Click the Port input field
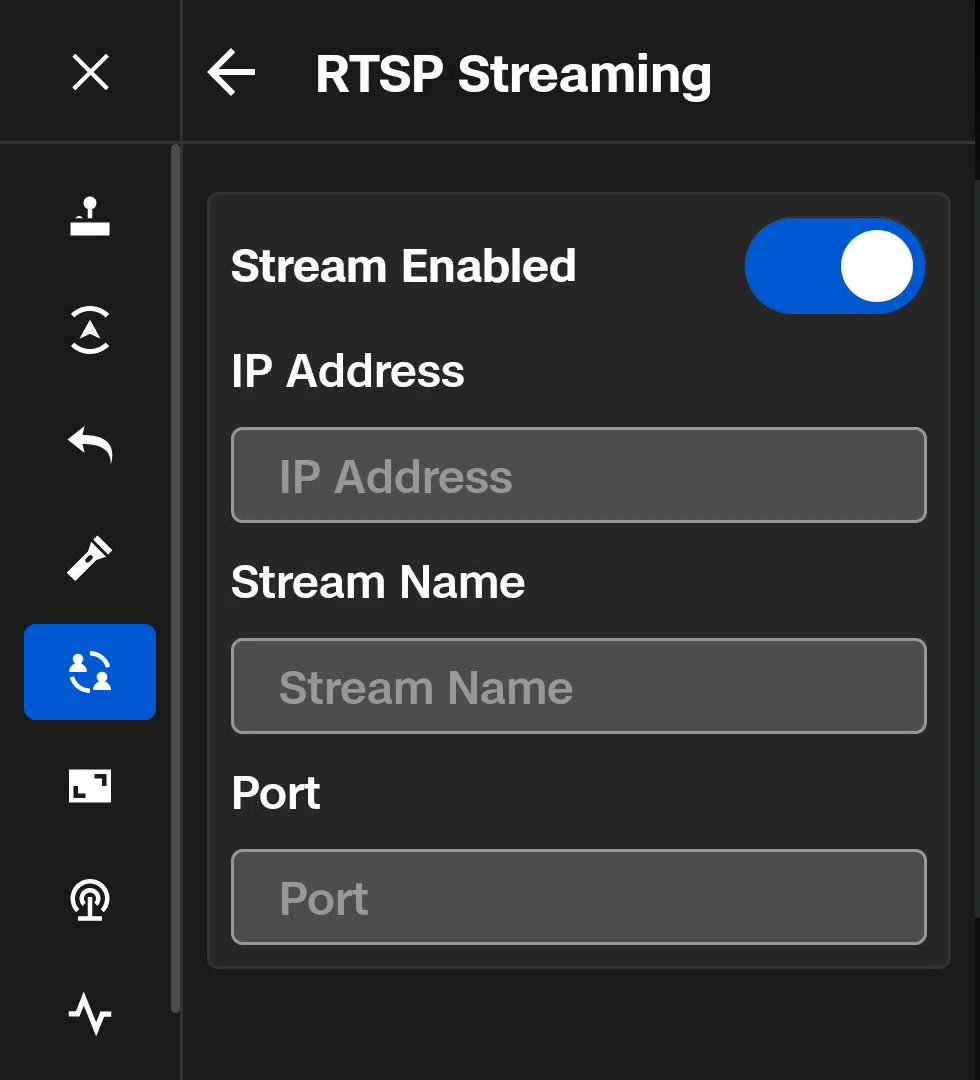 pos(578,897)
